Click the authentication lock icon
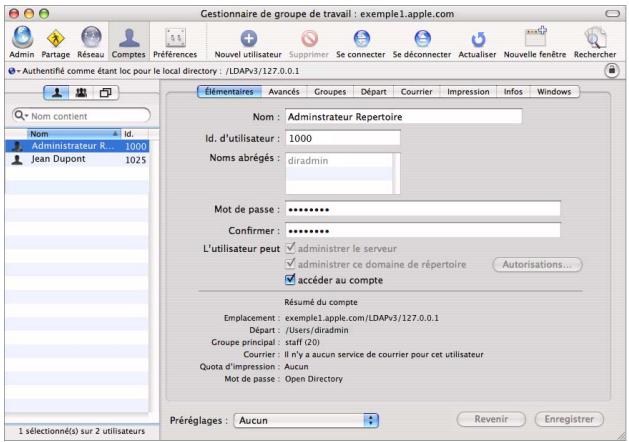Screen dimensions: 629x442 [x=611, y=70]
